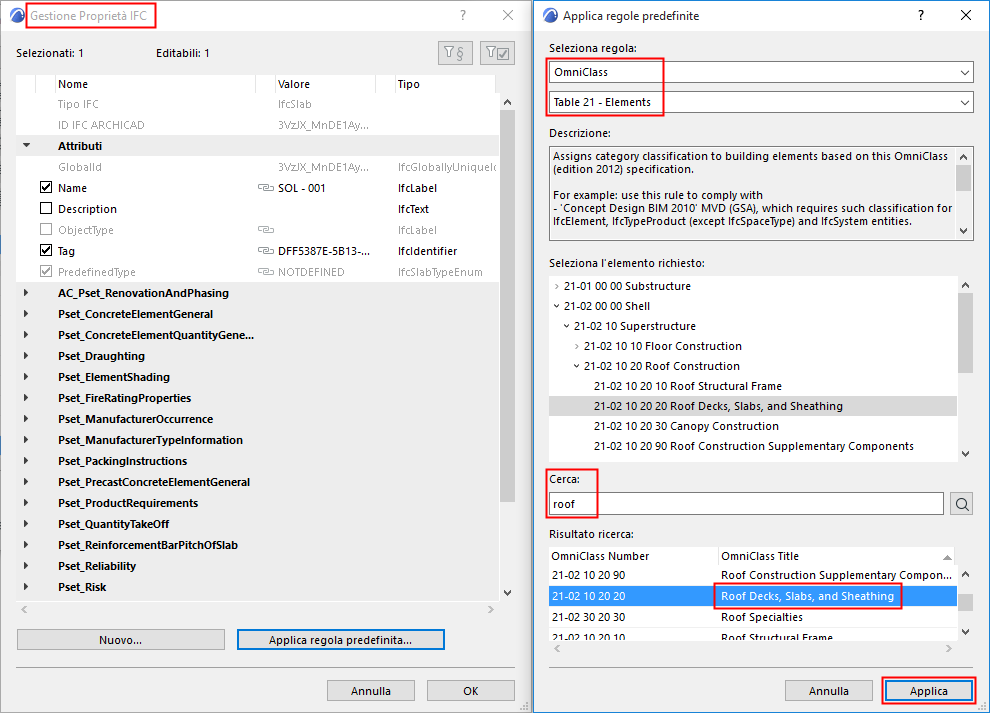Toggle the ObjectType checkbox
Viewport: 990px width, 713px height.
click(46, 229)
